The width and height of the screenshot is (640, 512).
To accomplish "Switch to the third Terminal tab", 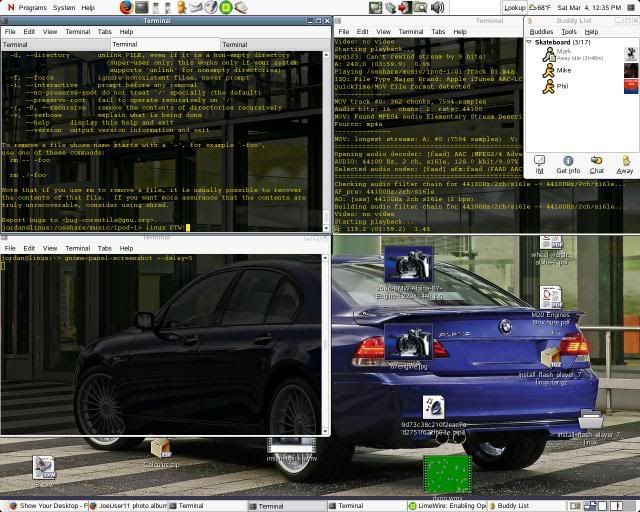I will tap(275, 45).
